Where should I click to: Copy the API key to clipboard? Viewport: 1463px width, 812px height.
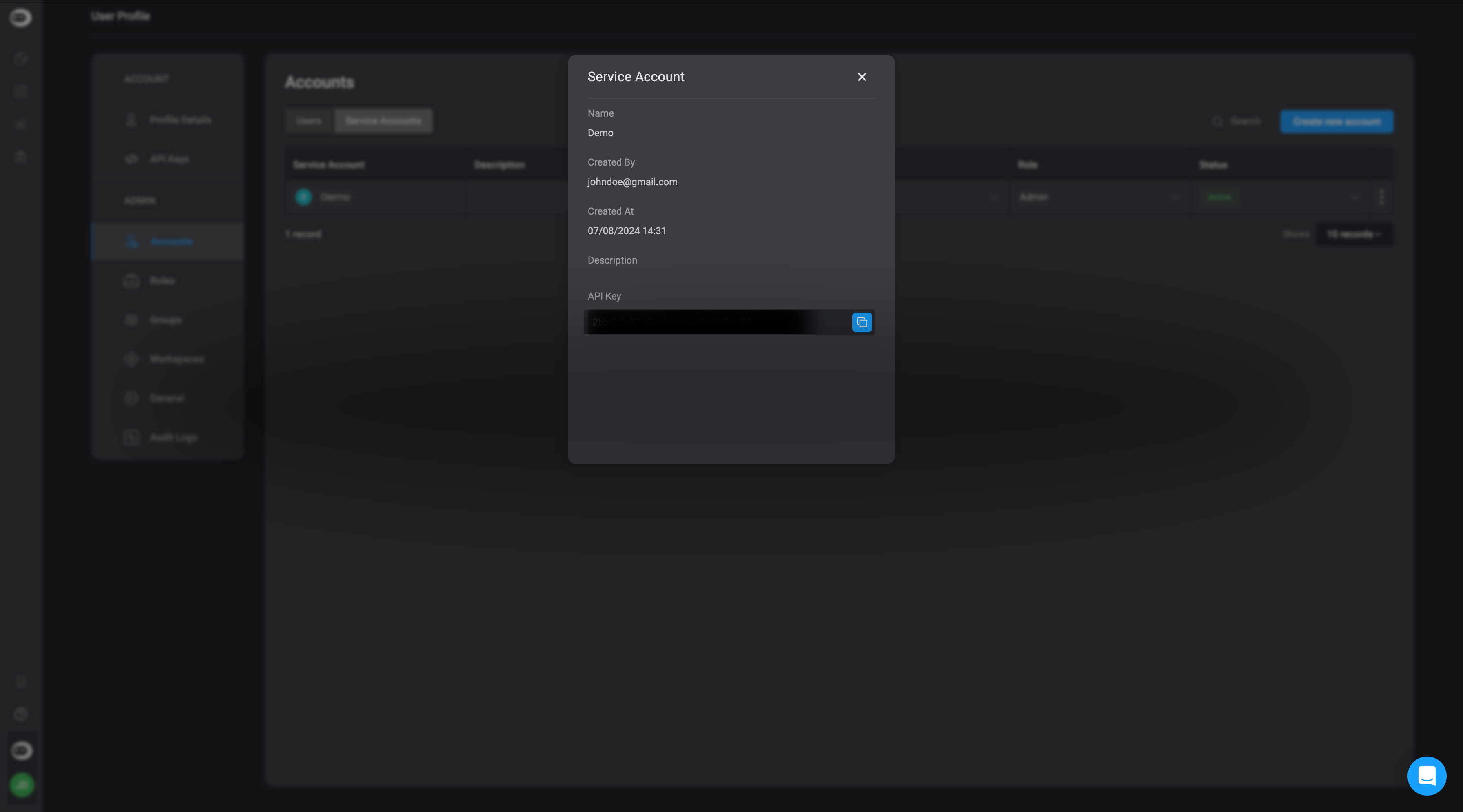tap(862, 322)
